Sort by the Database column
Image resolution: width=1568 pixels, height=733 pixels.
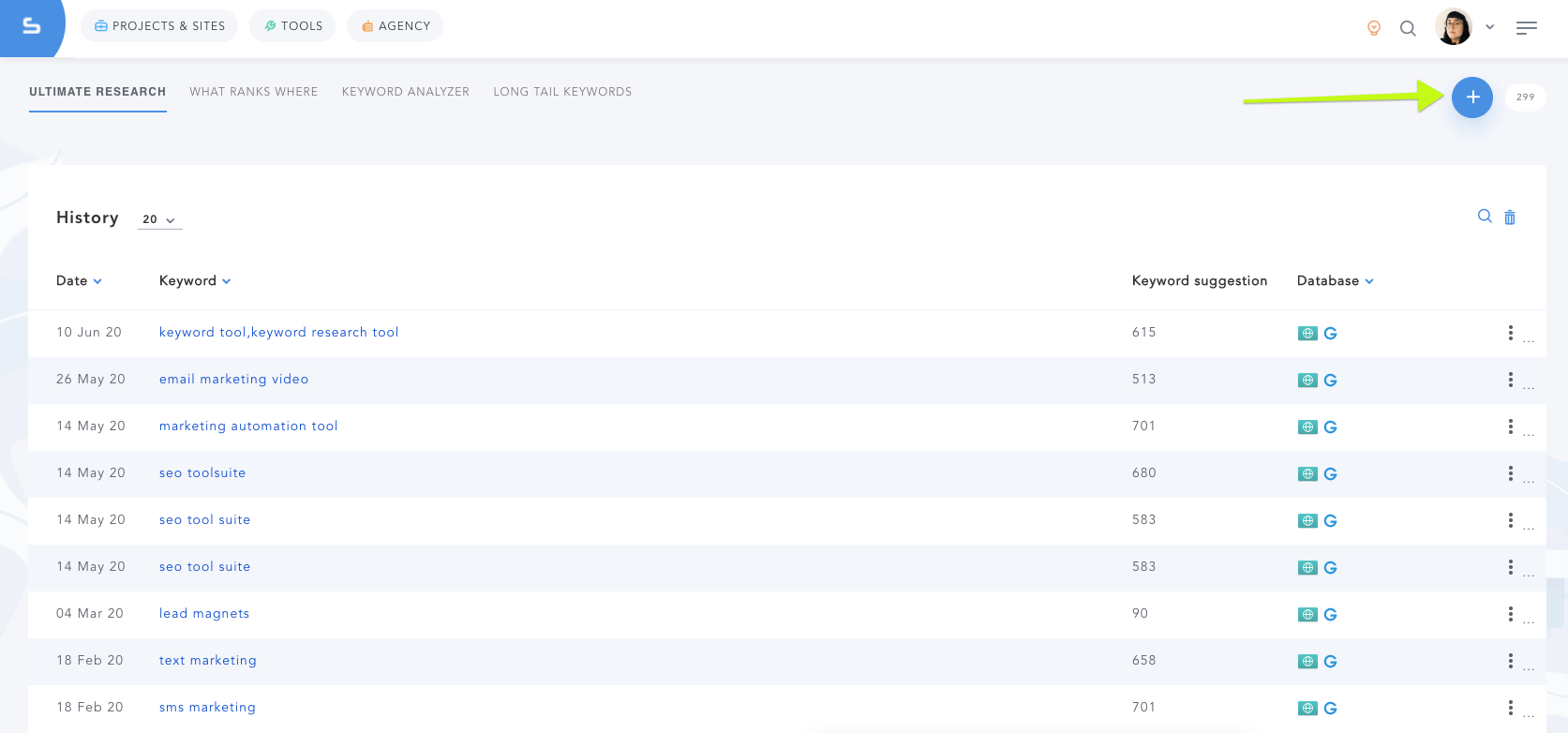[x=1335, y=281]
